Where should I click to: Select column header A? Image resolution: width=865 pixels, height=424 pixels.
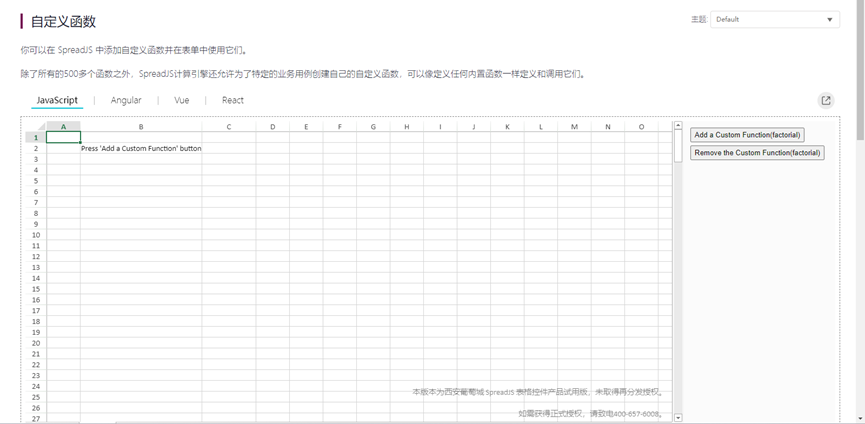click(x=63, y=127)
